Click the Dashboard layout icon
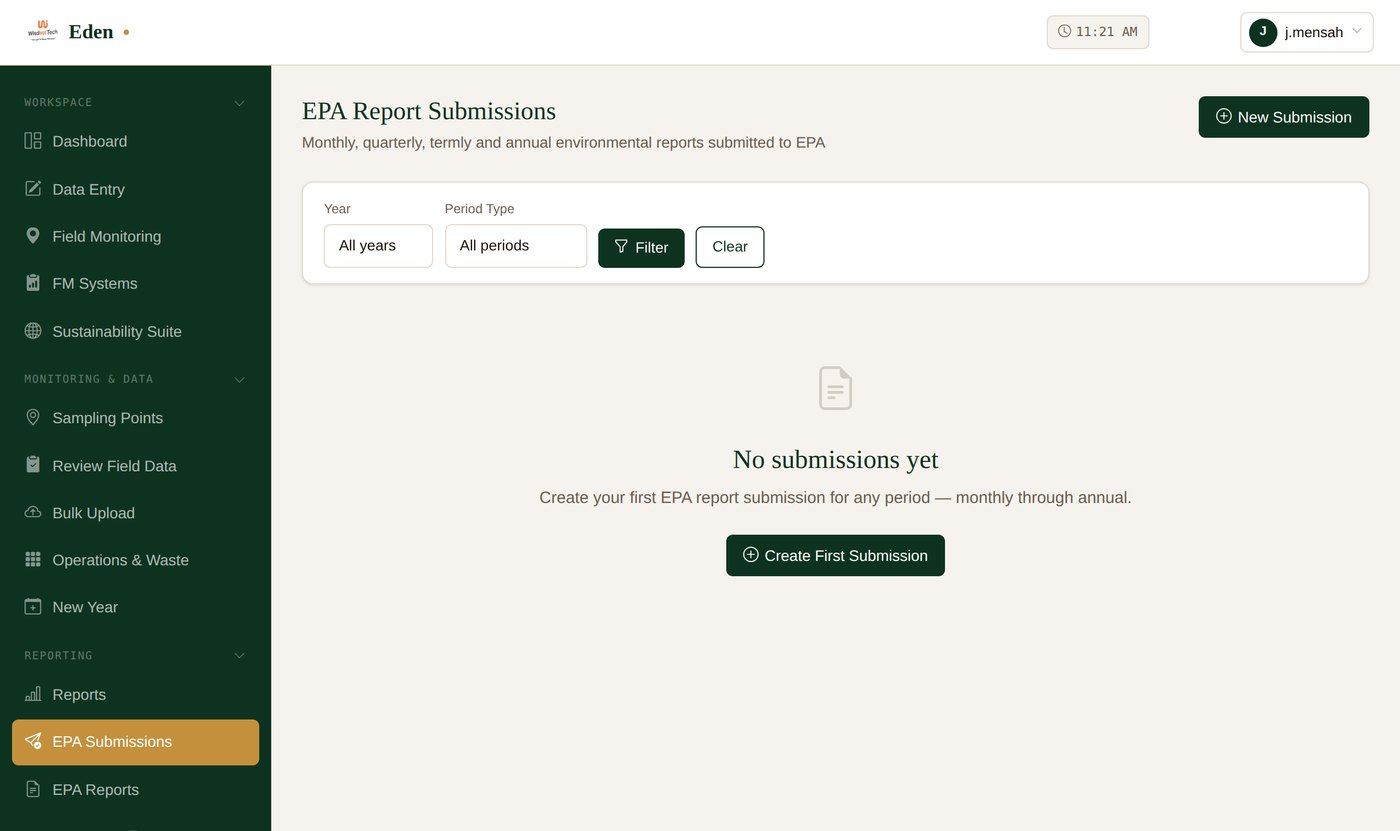Screen dimensions: 1400x831 pyautogui.click(x=33, y=141)
